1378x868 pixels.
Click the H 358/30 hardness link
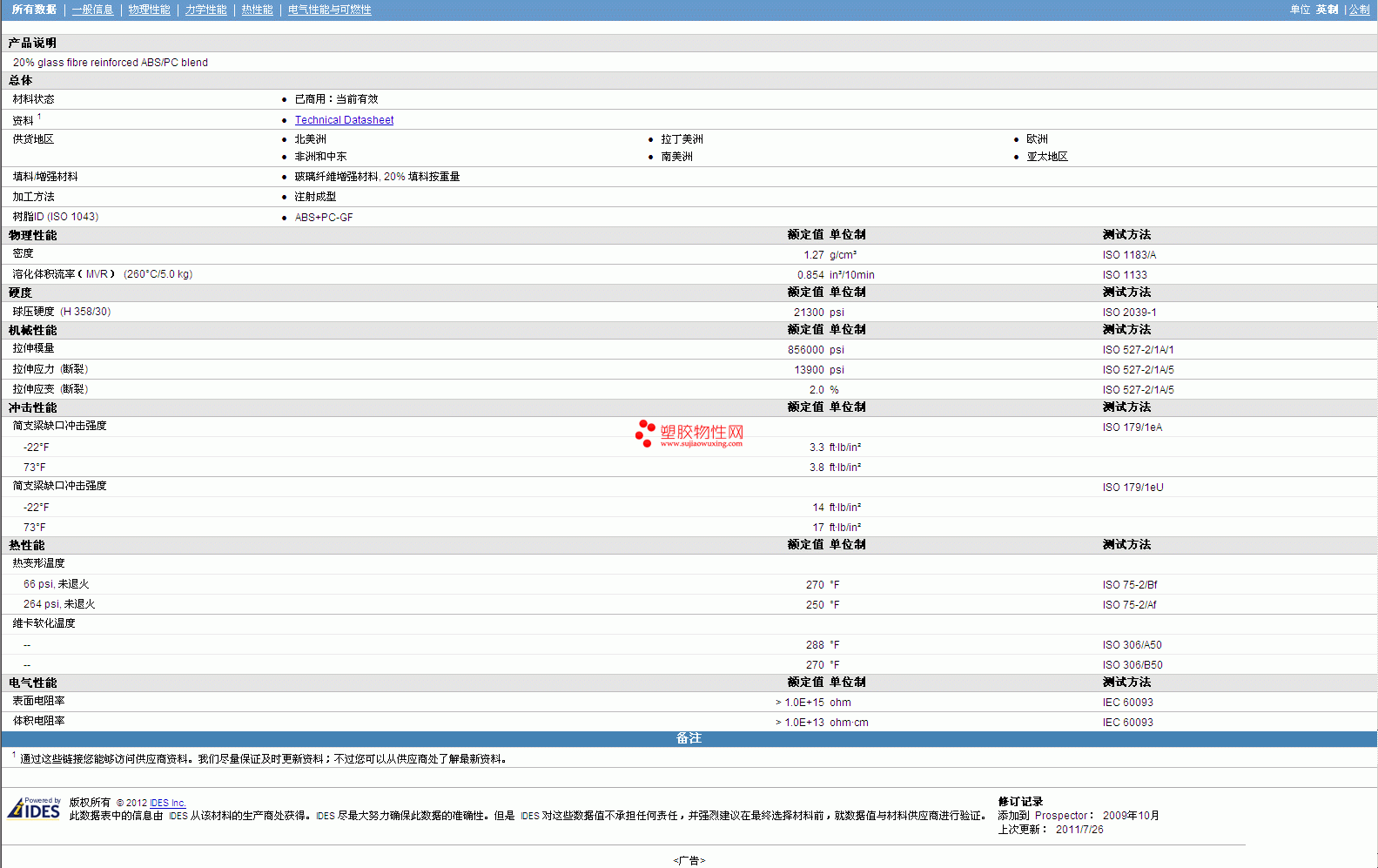coord(85,312)
